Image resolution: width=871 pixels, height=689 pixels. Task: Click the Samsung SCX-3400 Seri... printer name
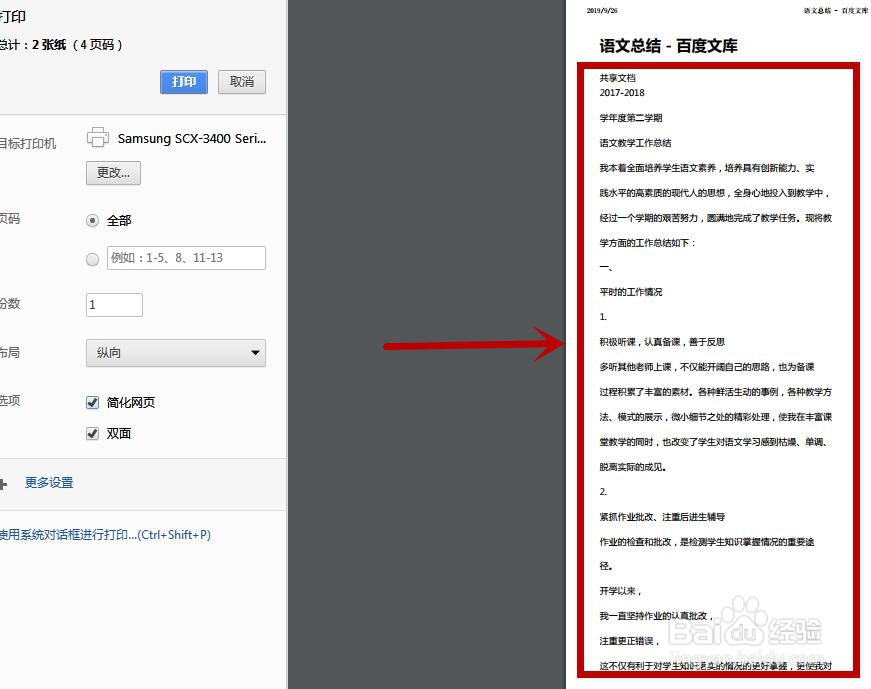pos(192,138)
